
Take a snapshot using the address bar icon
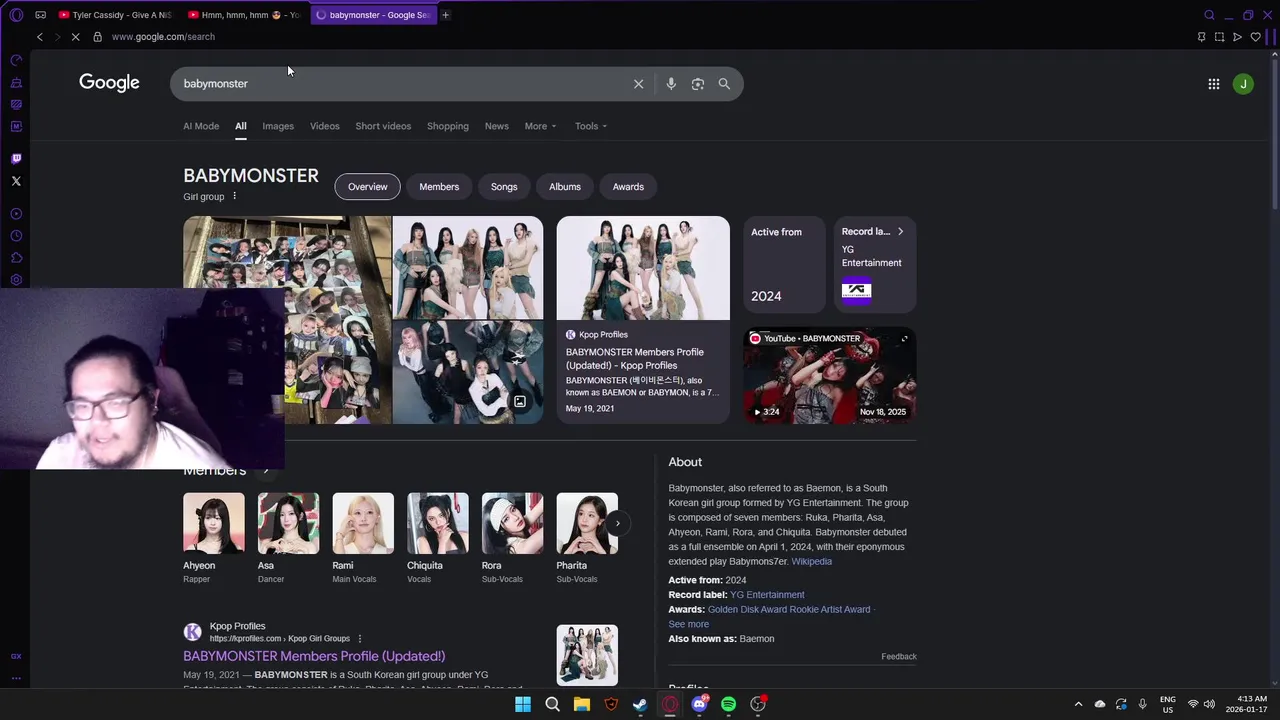click(1219, 37)
